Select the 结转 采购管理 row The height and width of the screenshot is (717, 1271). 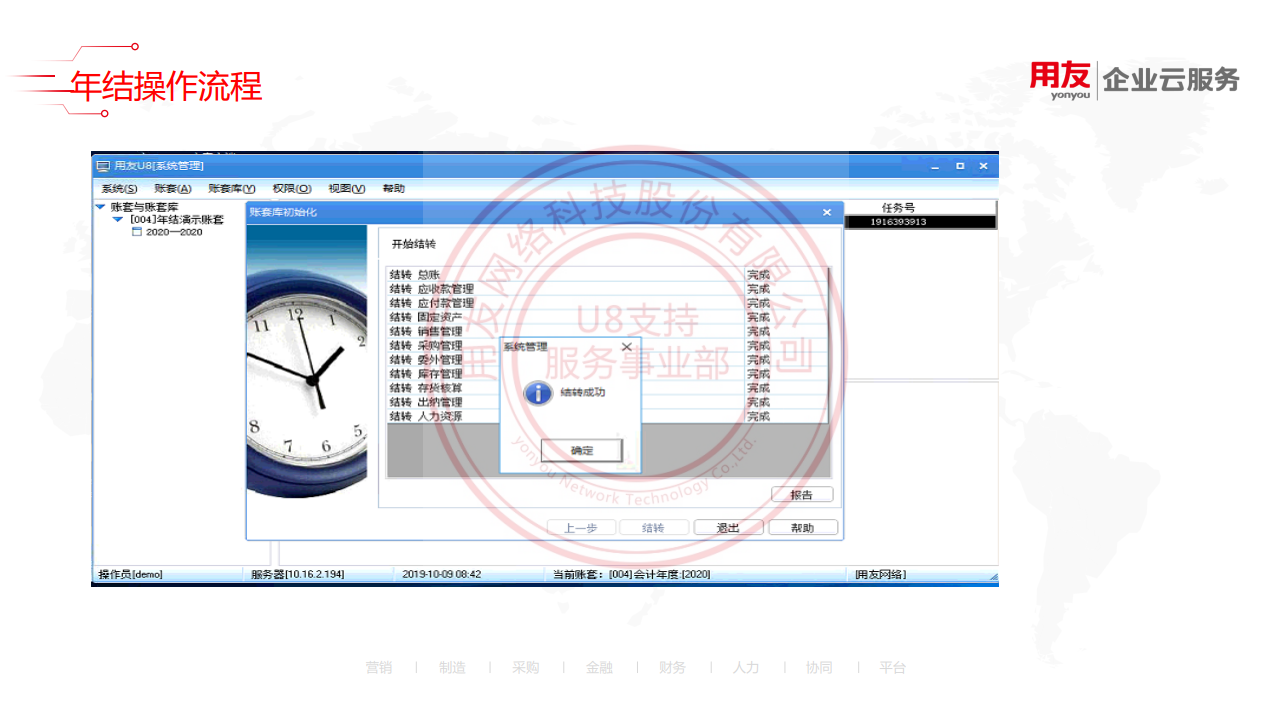tap(608, 345)
